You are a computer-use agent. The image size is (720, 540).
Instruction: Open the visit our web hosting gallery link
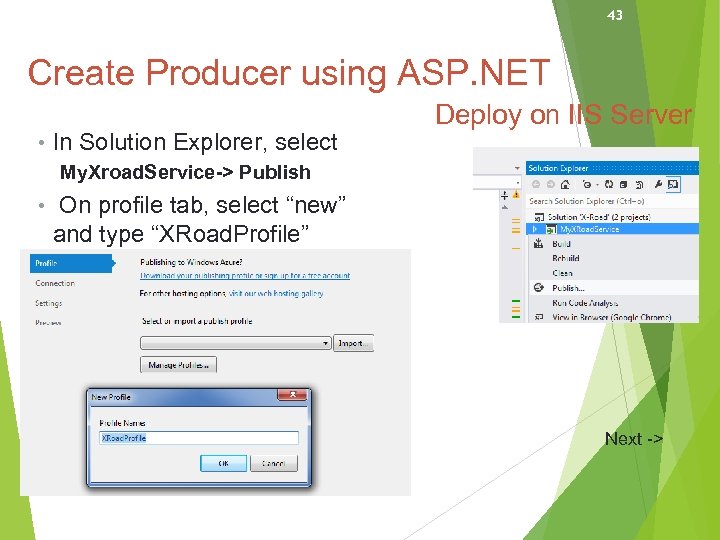point(276,293)
